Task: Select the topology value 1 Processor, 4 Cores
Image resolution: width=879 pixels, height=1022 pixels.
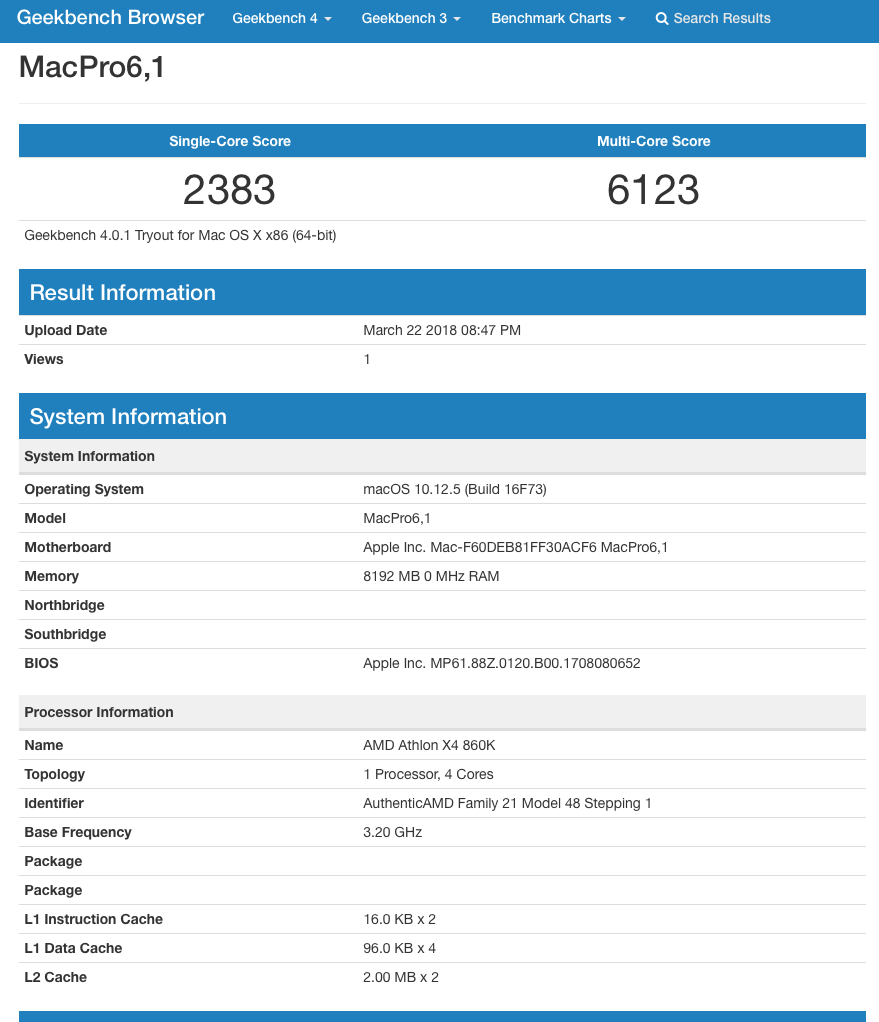Action: pos(428,774)
